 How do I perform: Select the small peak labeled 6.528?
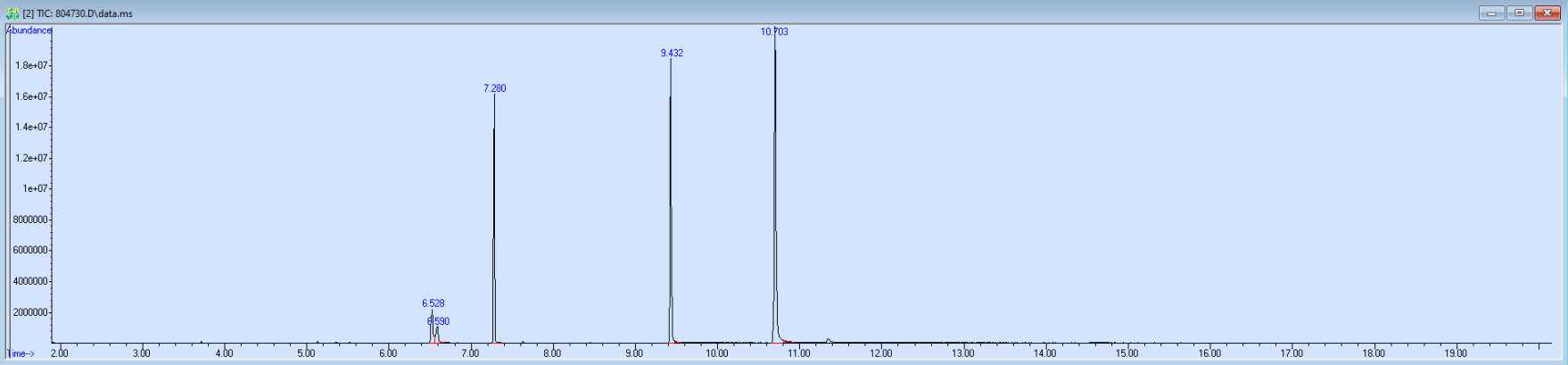pyautogui.click(x=433, y=303)
